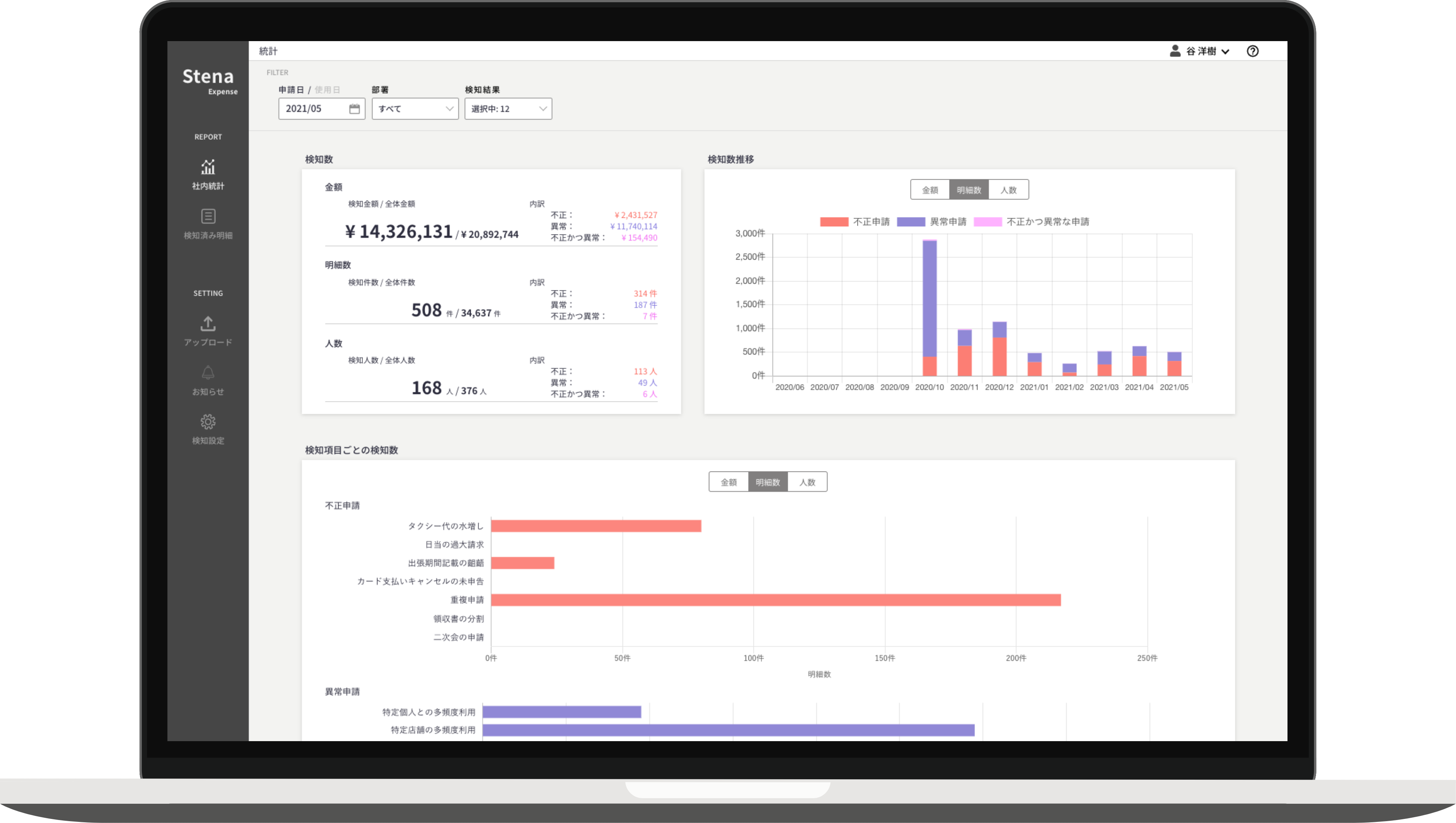Open お知らせ notification bell icon
The image size is (1456, 823).
coord(208,373)
